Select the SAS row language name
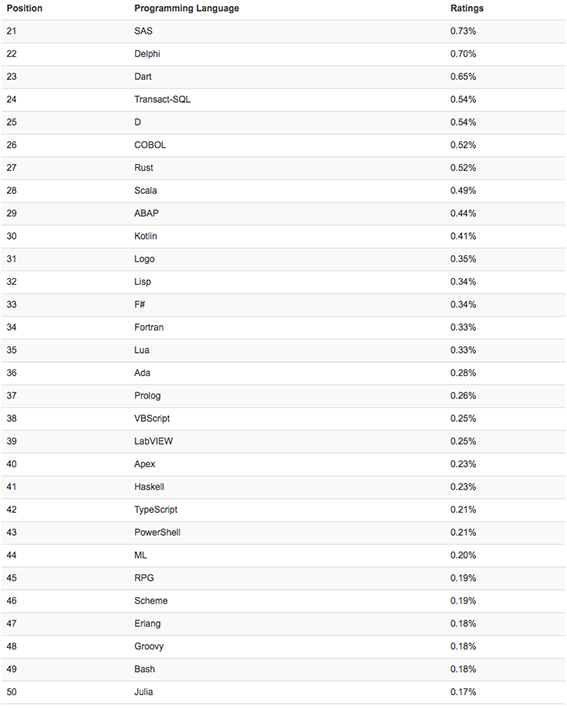The height and width of the screenshot is (708, 567). coord(143,31)
